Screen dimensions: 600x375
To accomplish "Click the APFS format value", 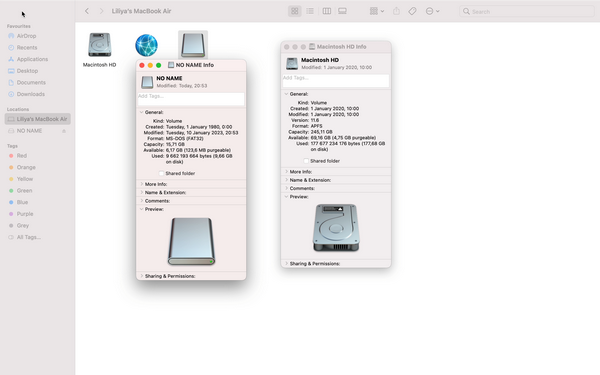I will click(x=316, y=126).
